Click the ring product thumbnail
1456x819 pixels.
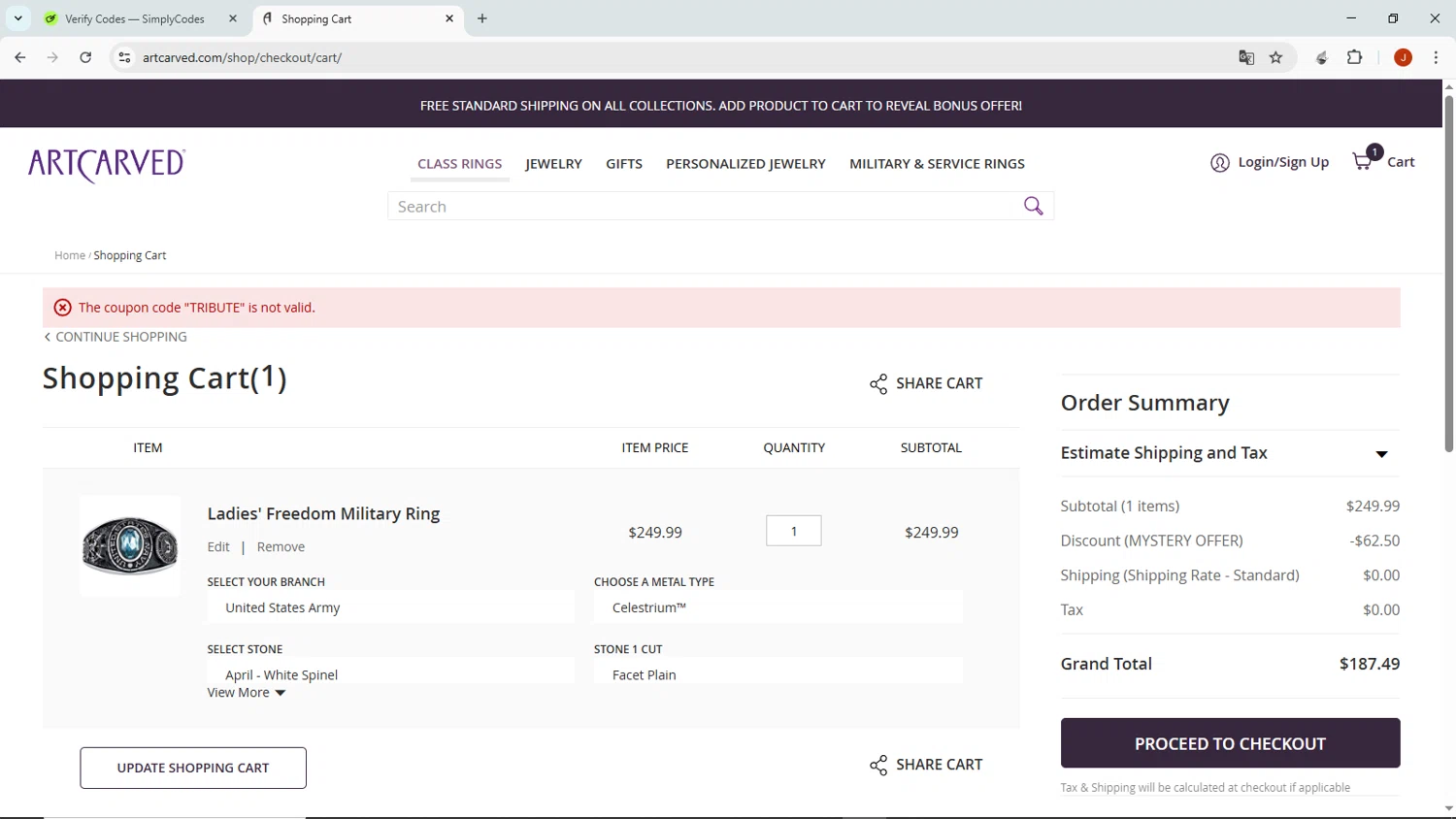[130, 546]
